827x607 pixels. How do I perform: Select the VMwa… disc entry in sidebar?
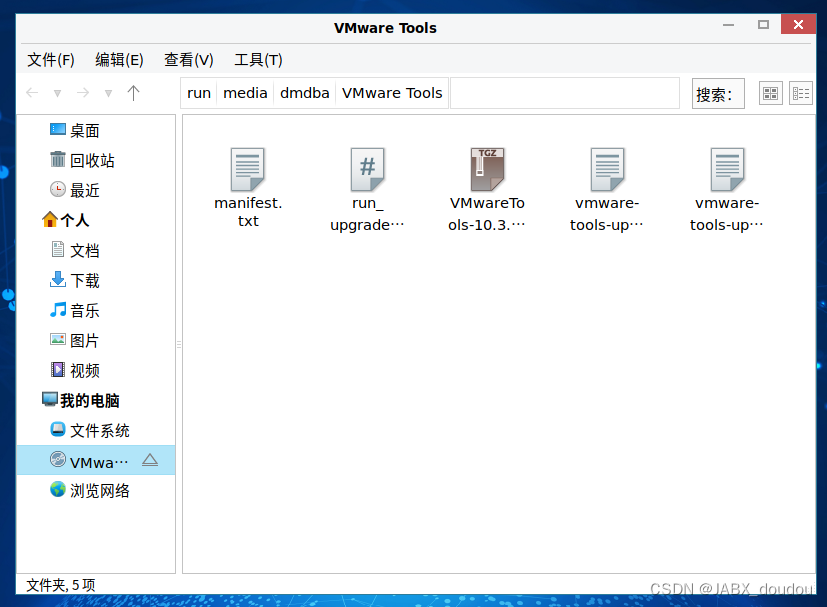tap(96, 460)
